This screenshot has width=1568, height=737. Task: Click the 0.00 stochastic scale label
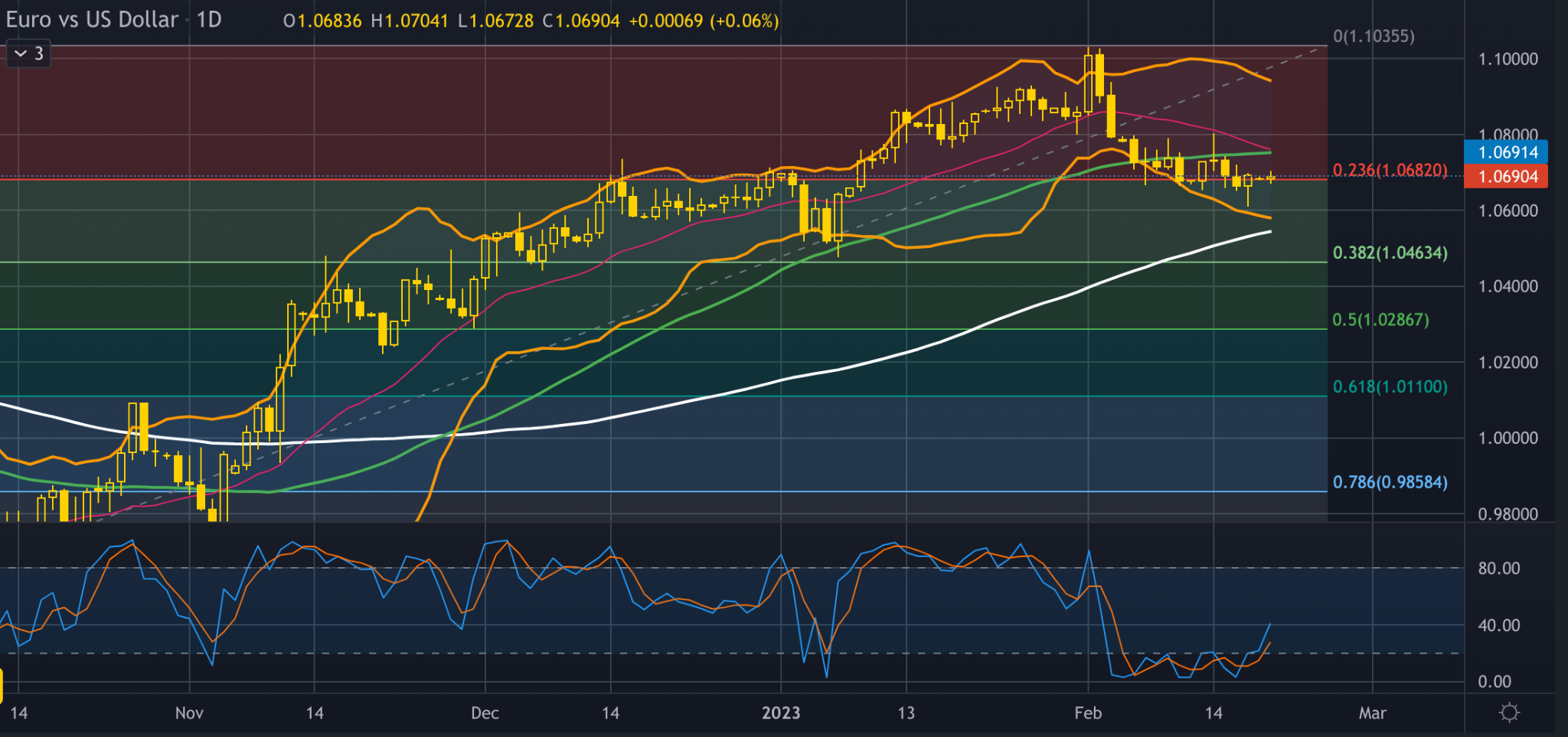coord(1494,681)
